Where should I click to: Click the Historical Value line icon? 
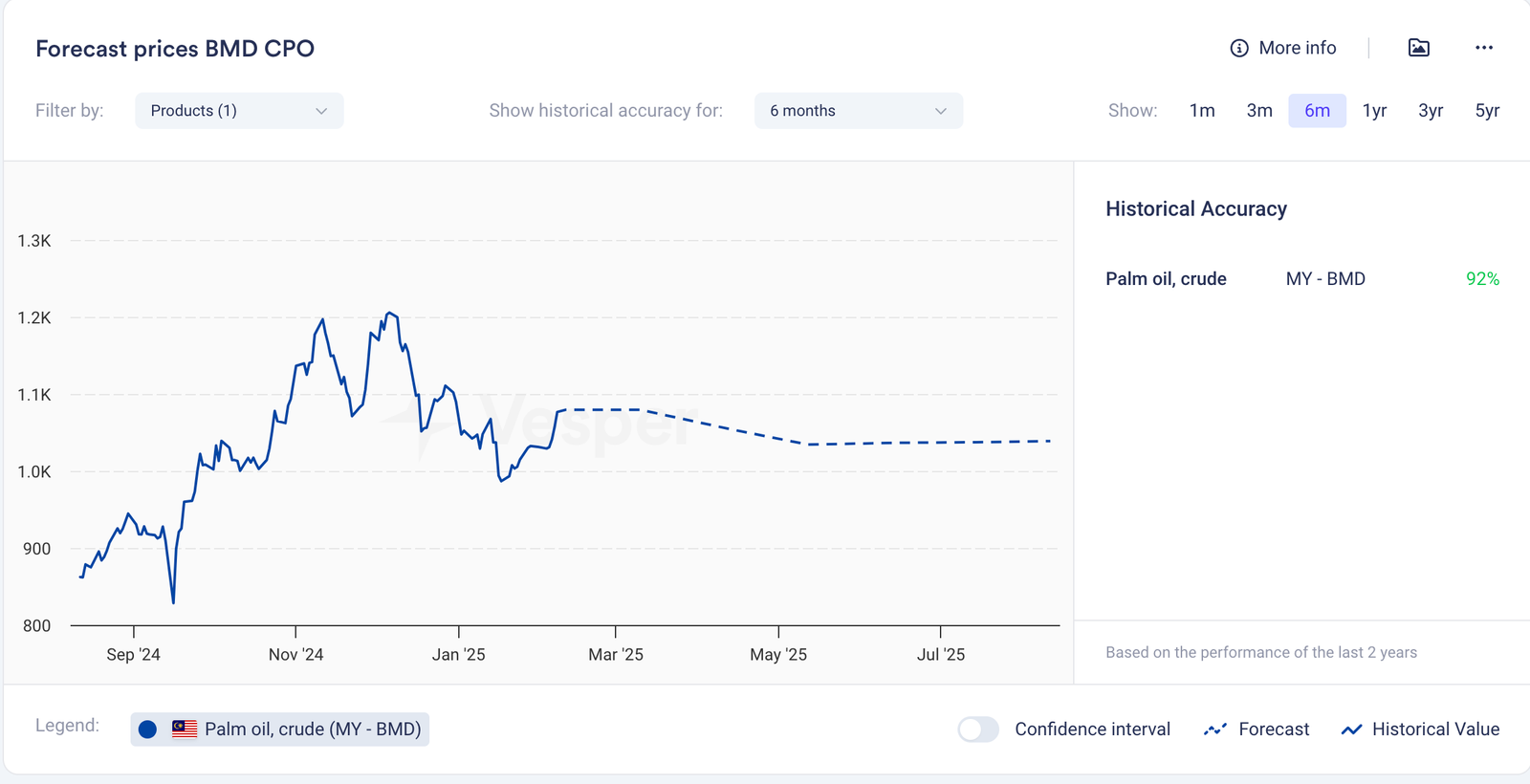coord(1351,730)
